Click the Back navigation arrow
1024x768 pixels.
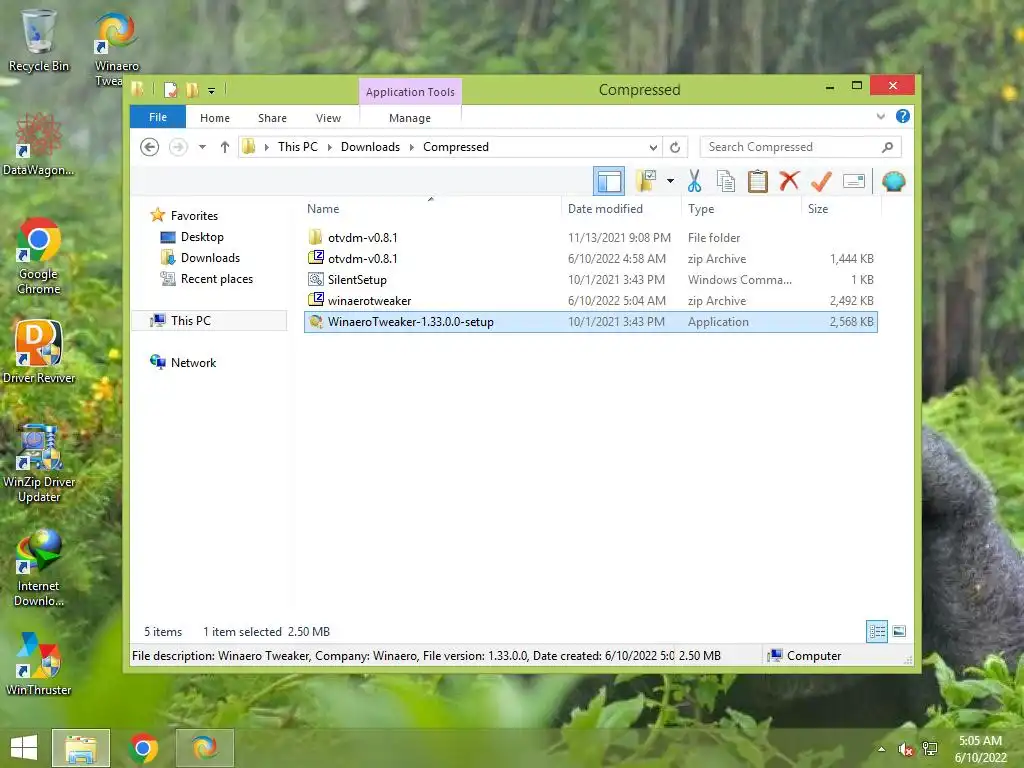[150, 147]
